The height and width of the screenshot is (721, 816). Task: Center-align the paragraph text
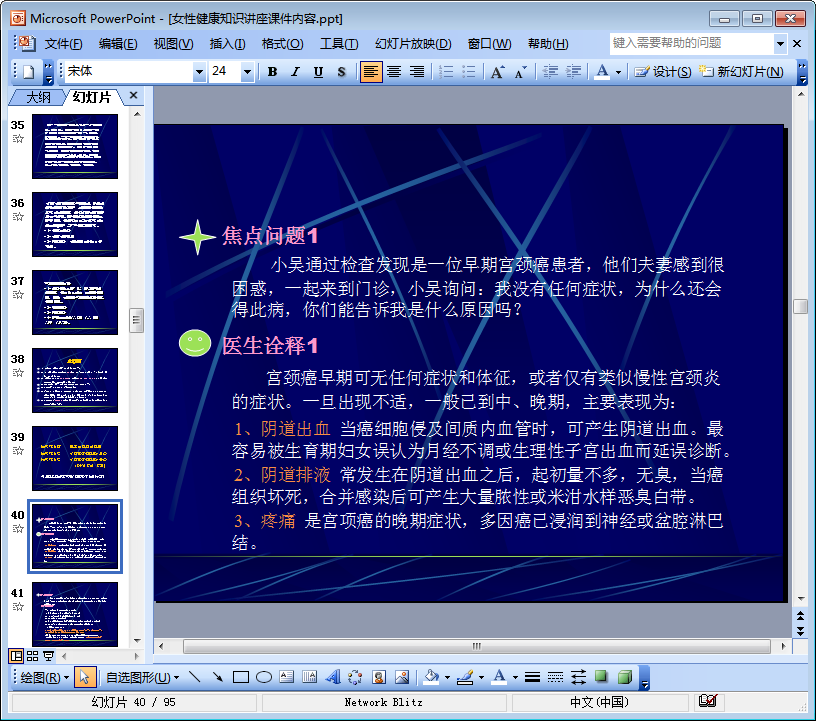point(394,72)
